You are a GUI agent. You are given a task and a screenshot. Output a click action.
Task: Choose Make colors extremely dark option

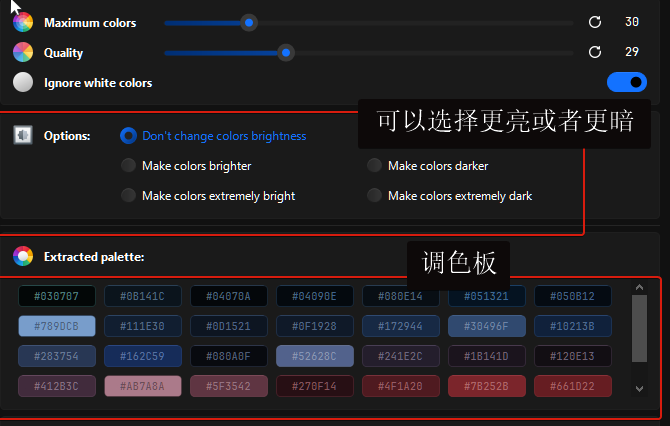pos(374,195)
